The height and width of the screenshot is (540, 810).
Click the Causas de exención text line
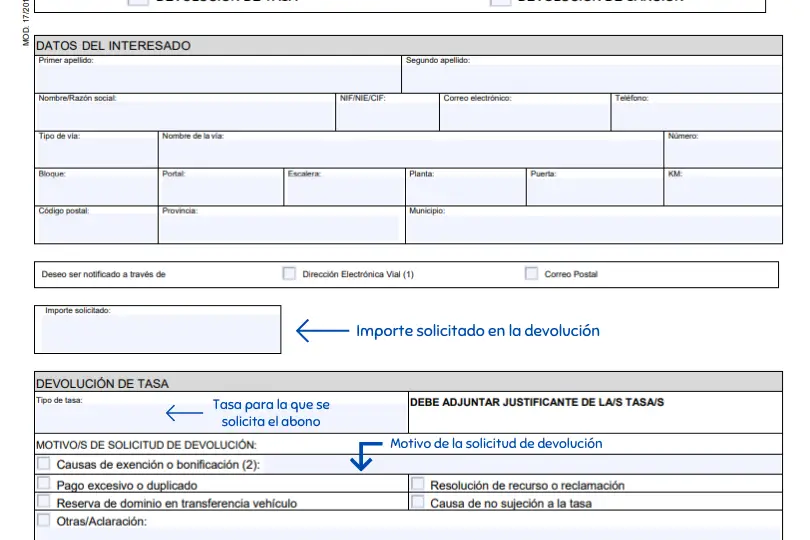522,465
